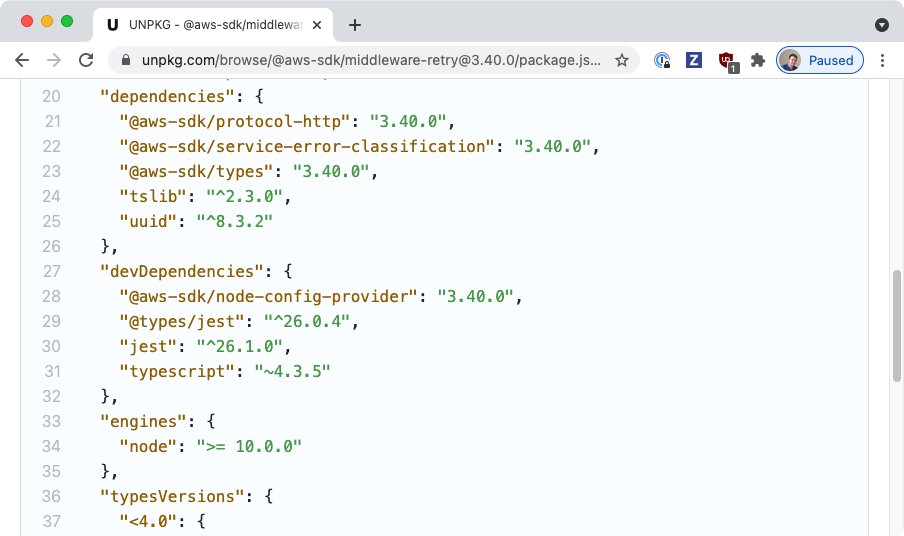Reload the unpkg page
This screenshot has width=904, height=536.
[86, 60]
